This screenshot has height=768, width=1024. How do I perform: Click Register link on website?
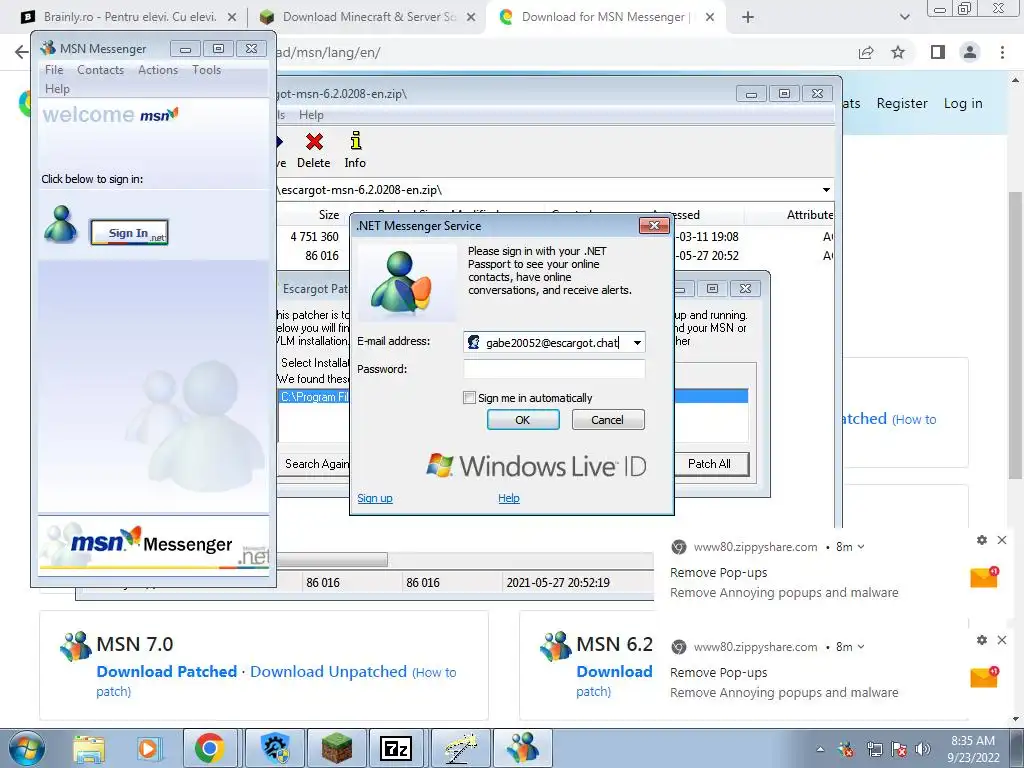tap(902, 103)
